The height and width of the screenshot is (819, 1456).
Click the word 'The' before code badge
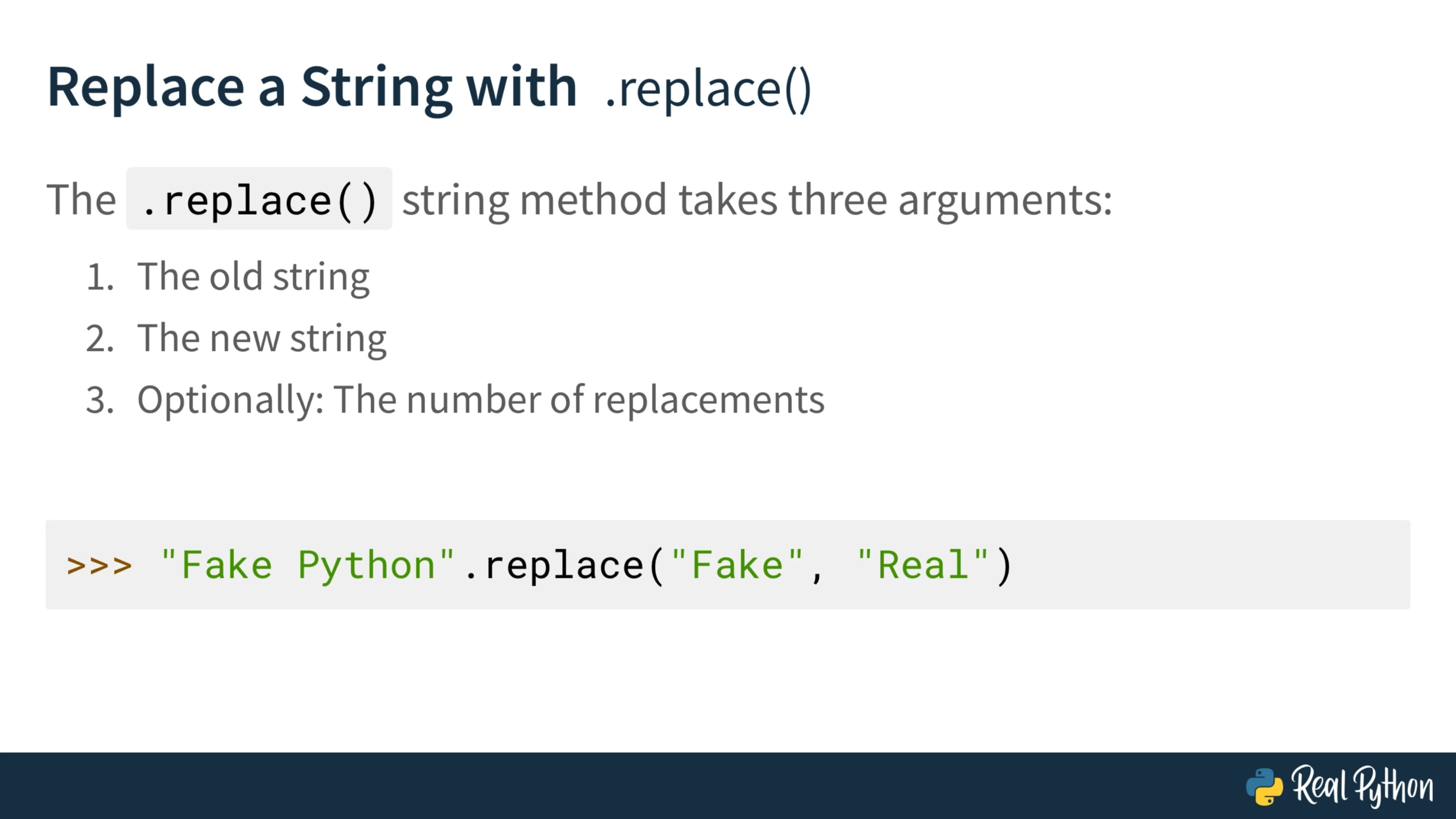click(x=82, y=199)
